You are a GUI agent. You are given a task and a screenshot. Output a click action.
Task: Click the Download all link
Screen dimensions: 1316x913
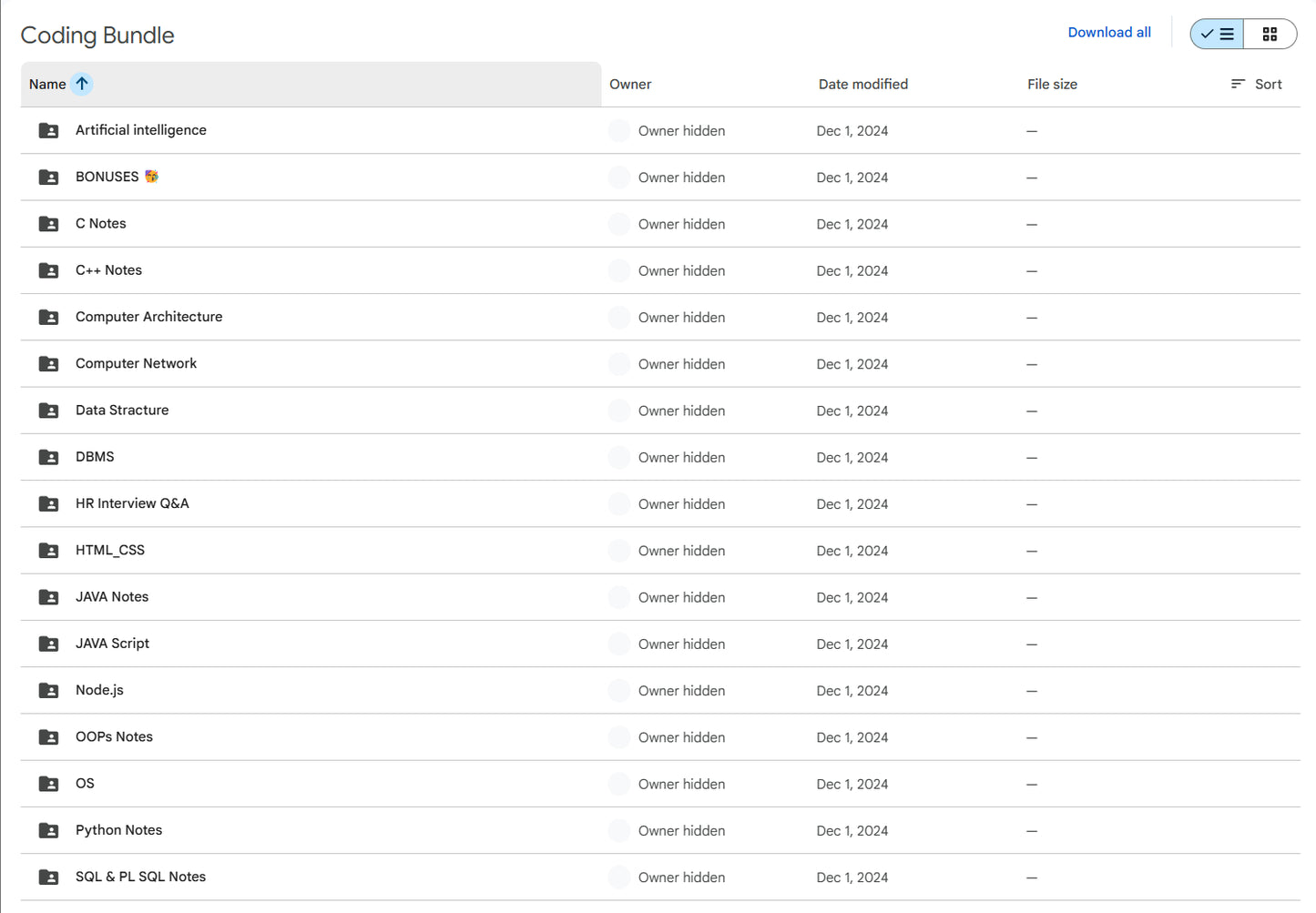pyautogui.click(x=1108, y=33)
